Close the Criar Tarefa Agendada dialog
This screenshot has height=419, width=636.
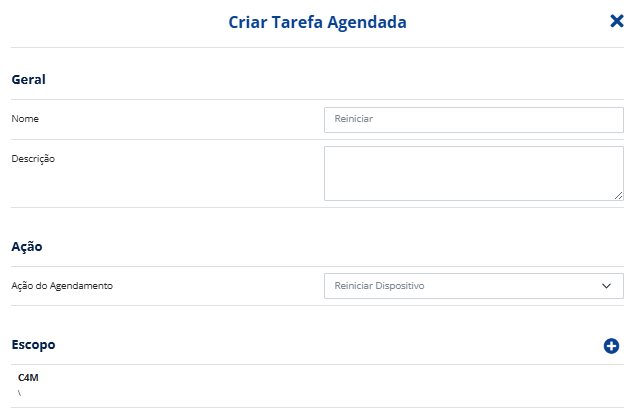616,21
